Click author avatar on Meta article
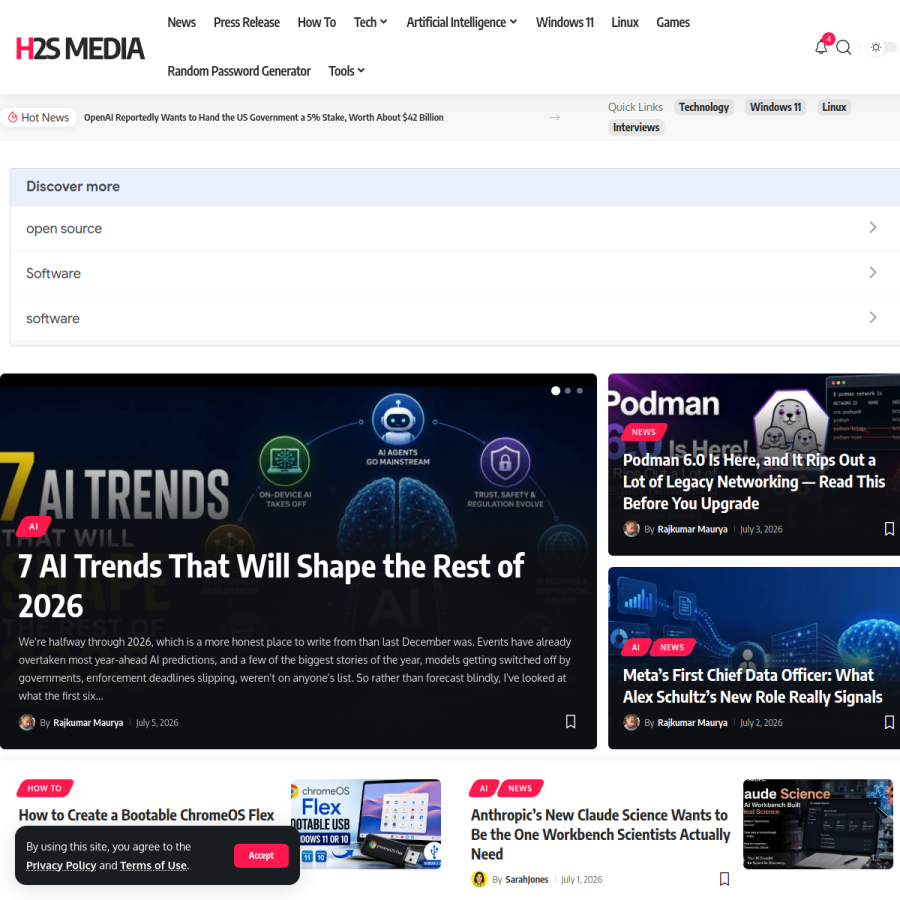 631,722
